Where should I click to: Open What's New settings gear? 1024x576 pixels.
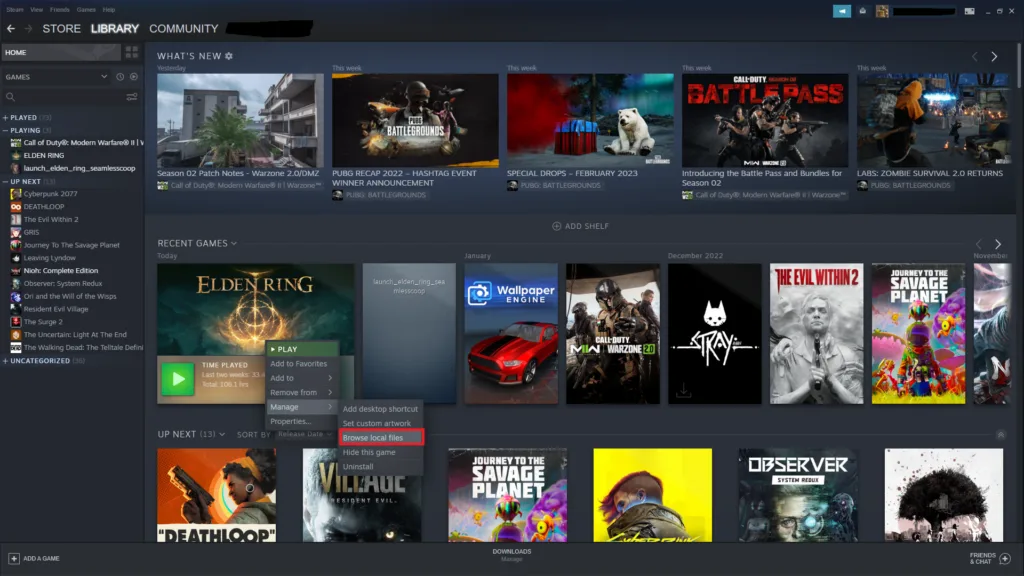coord(229,56)
